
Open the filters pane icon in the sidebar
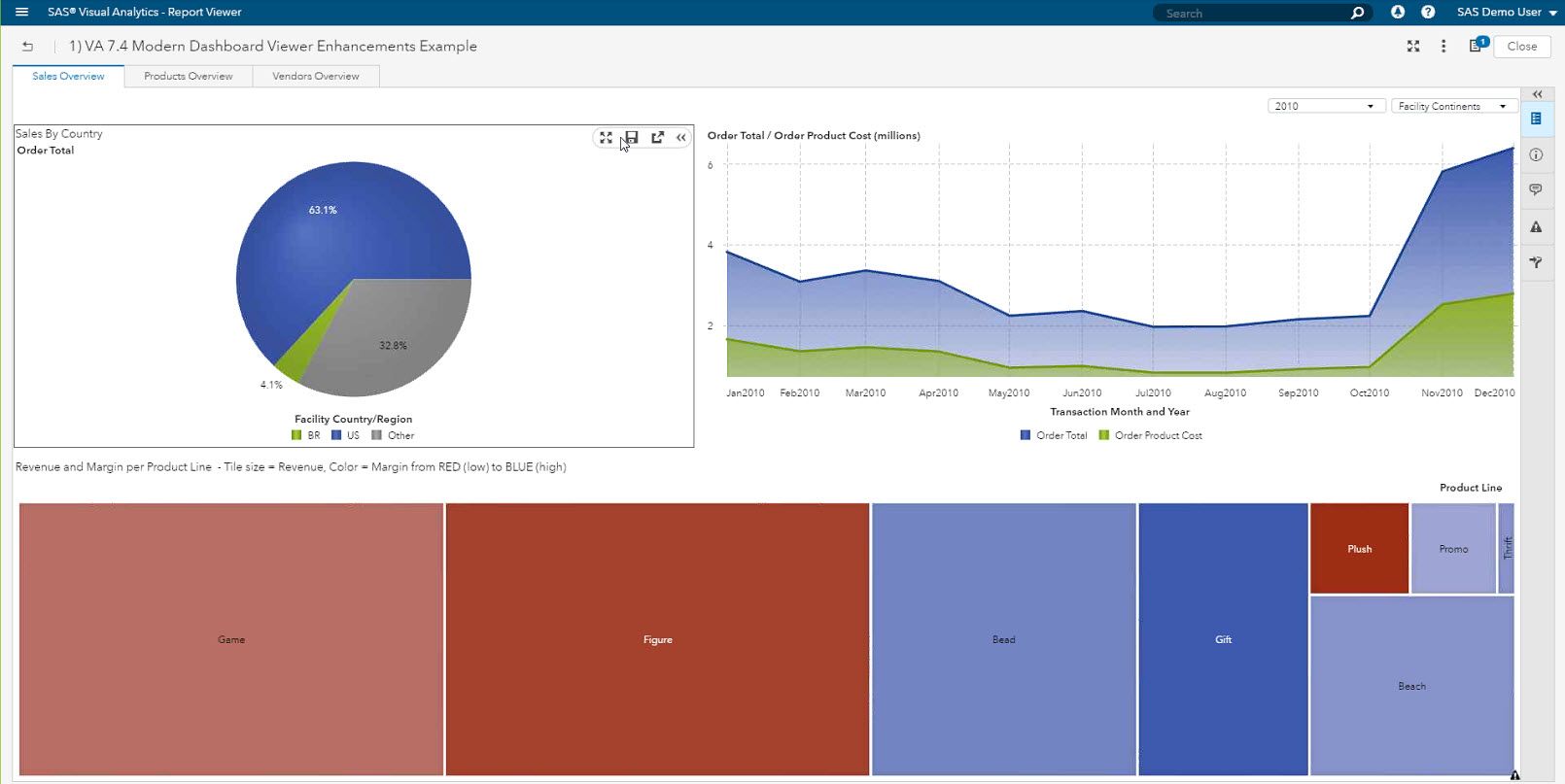[1536, 262]
